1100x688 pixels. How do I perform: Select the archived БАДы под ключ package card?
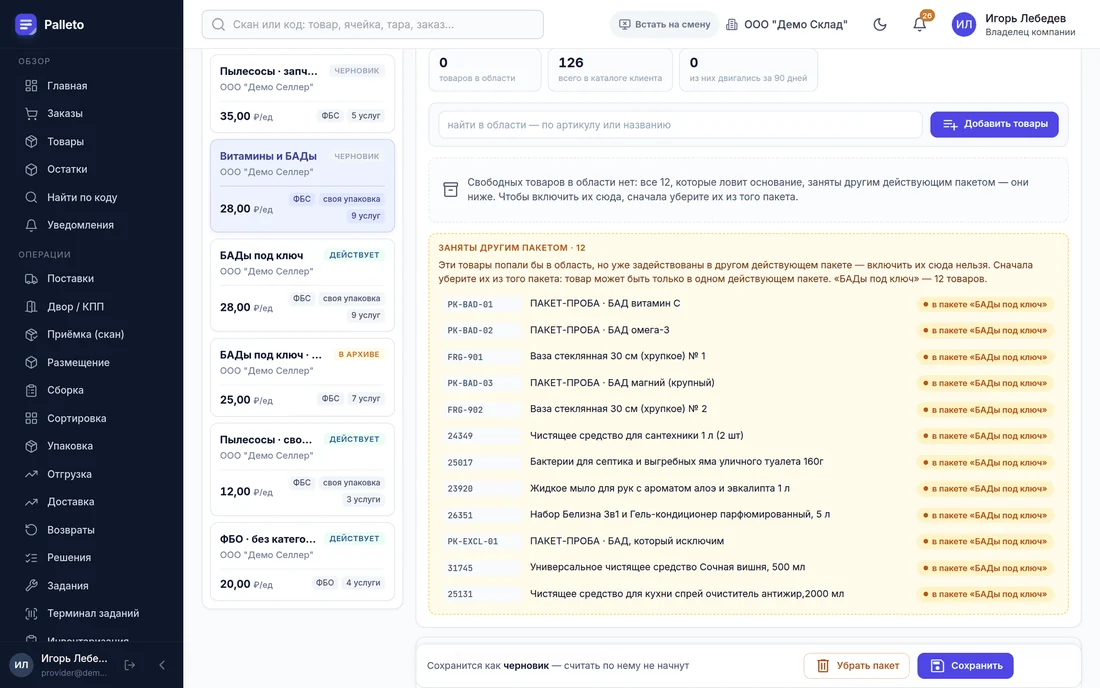tap(302, 377)
